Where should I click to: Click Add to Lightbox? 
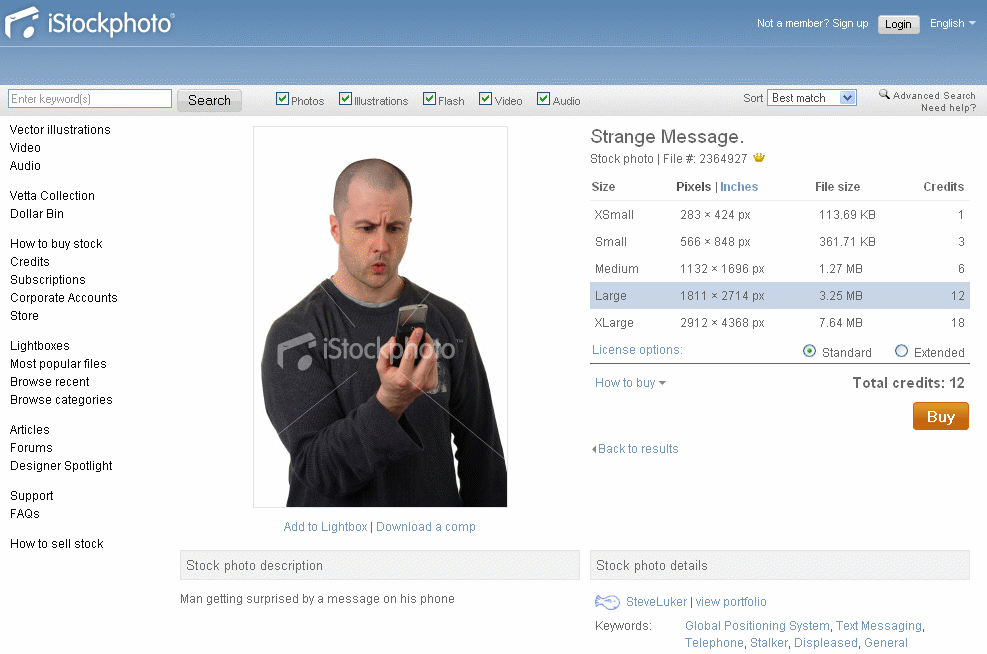(325, 527)
